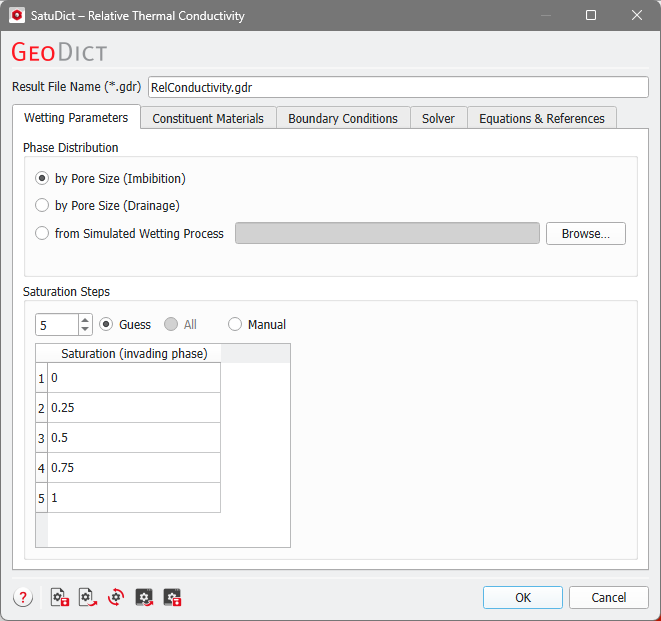Choose the All saturation steps mode
Viewport: 661px width, 621px height.
tap(180, 325)
